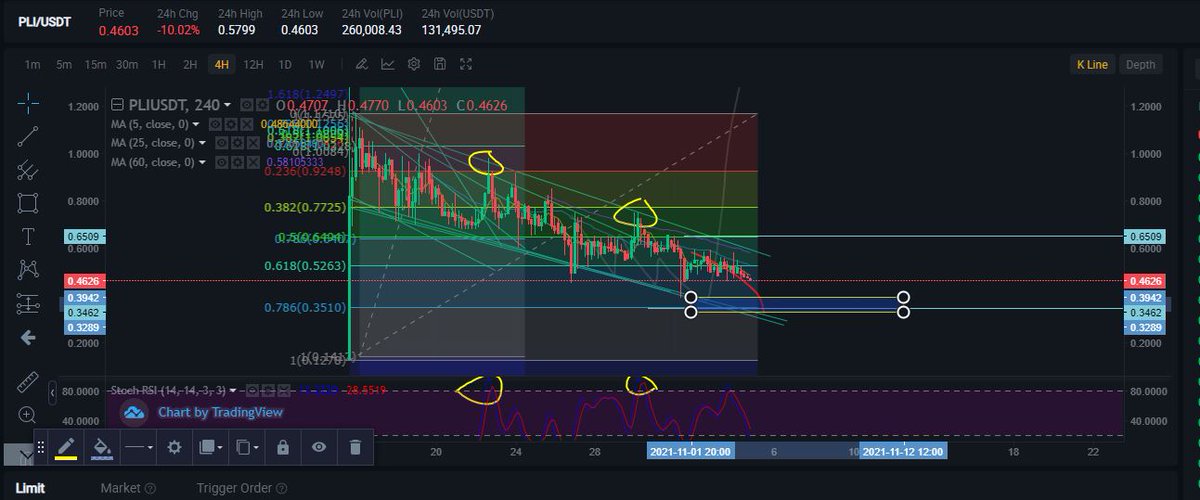Switch to 15m timeframe
1200x500 pixels.
click(x=95, y=65)
